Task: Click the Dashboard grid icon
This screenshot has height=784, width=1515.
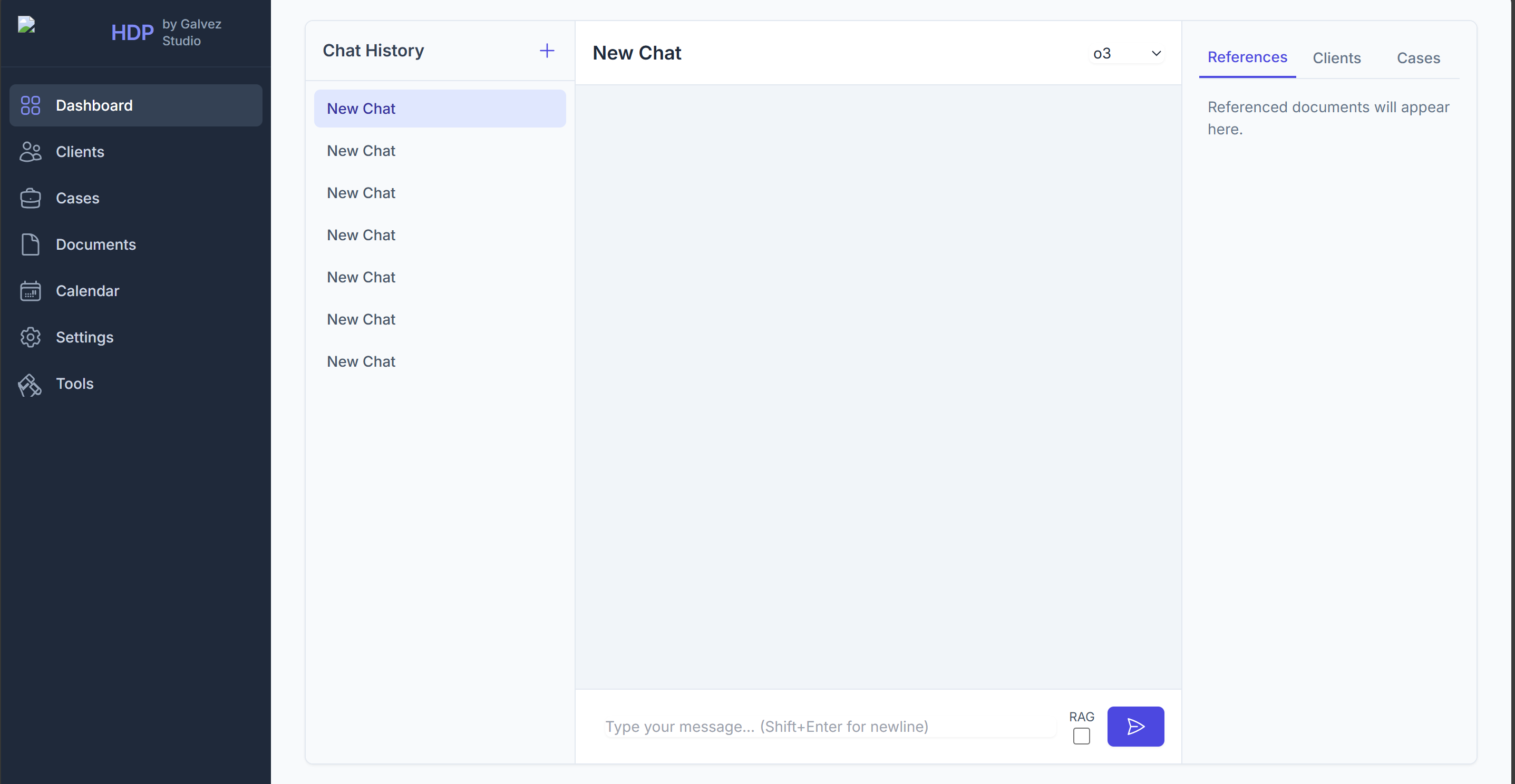Action: [31, 105]
